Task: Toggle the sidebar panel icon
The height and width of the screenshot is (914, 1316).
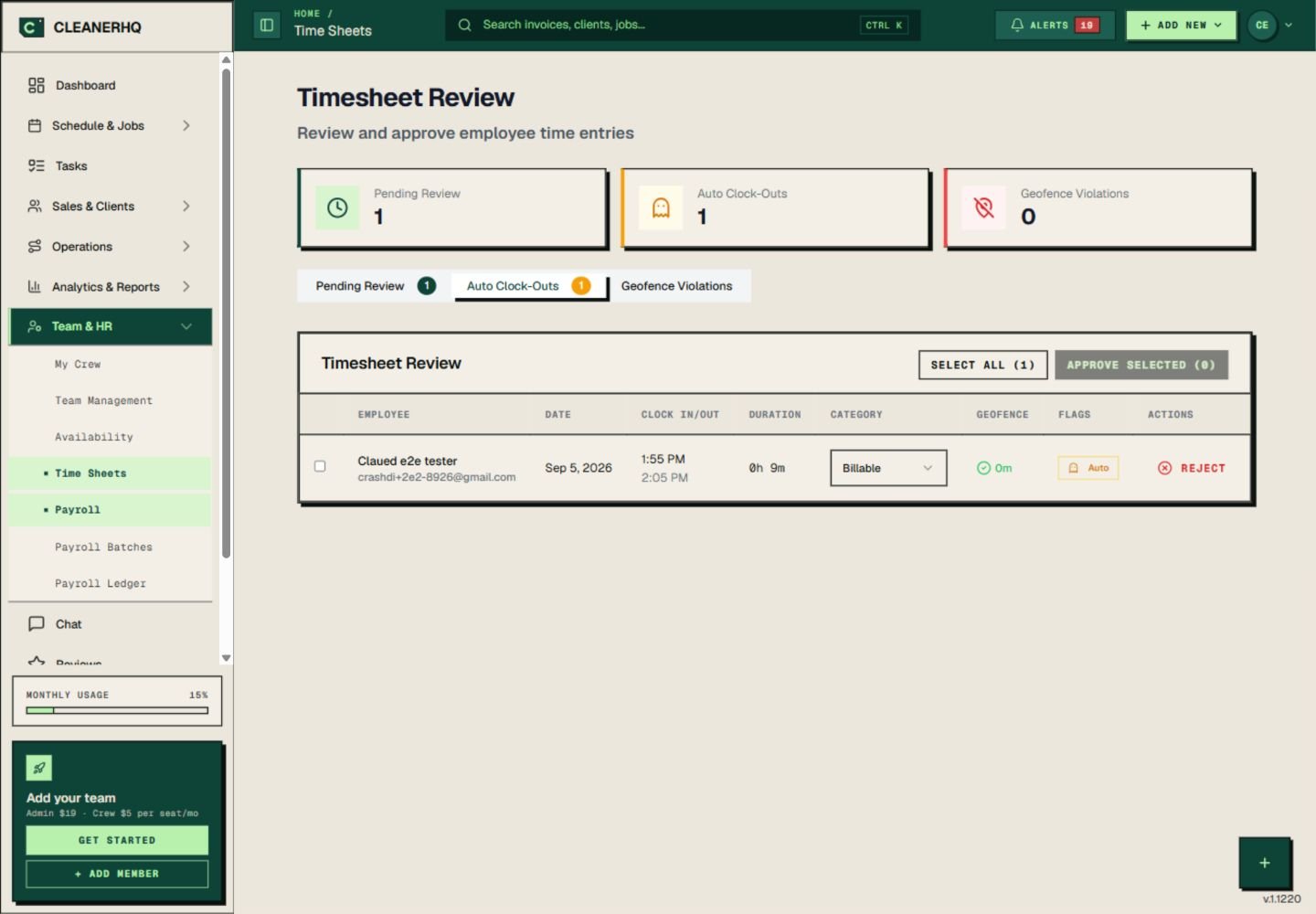Action: tap(267, 26)
